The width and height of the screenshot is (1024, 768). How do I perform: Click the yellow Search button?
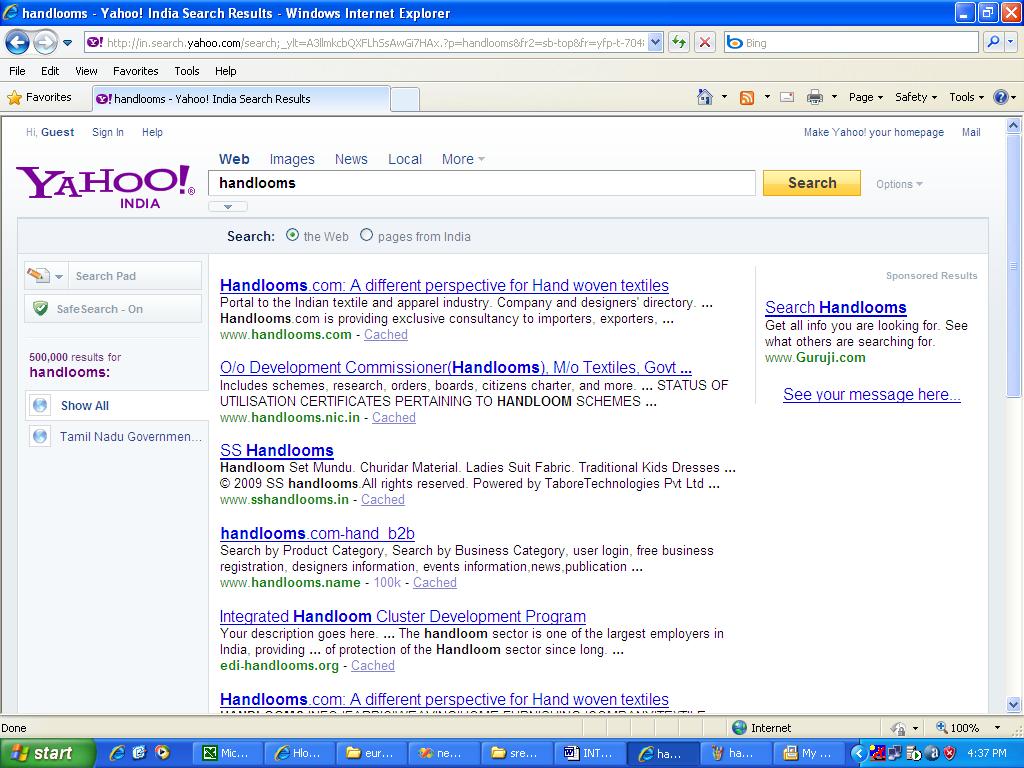point(812,183)
